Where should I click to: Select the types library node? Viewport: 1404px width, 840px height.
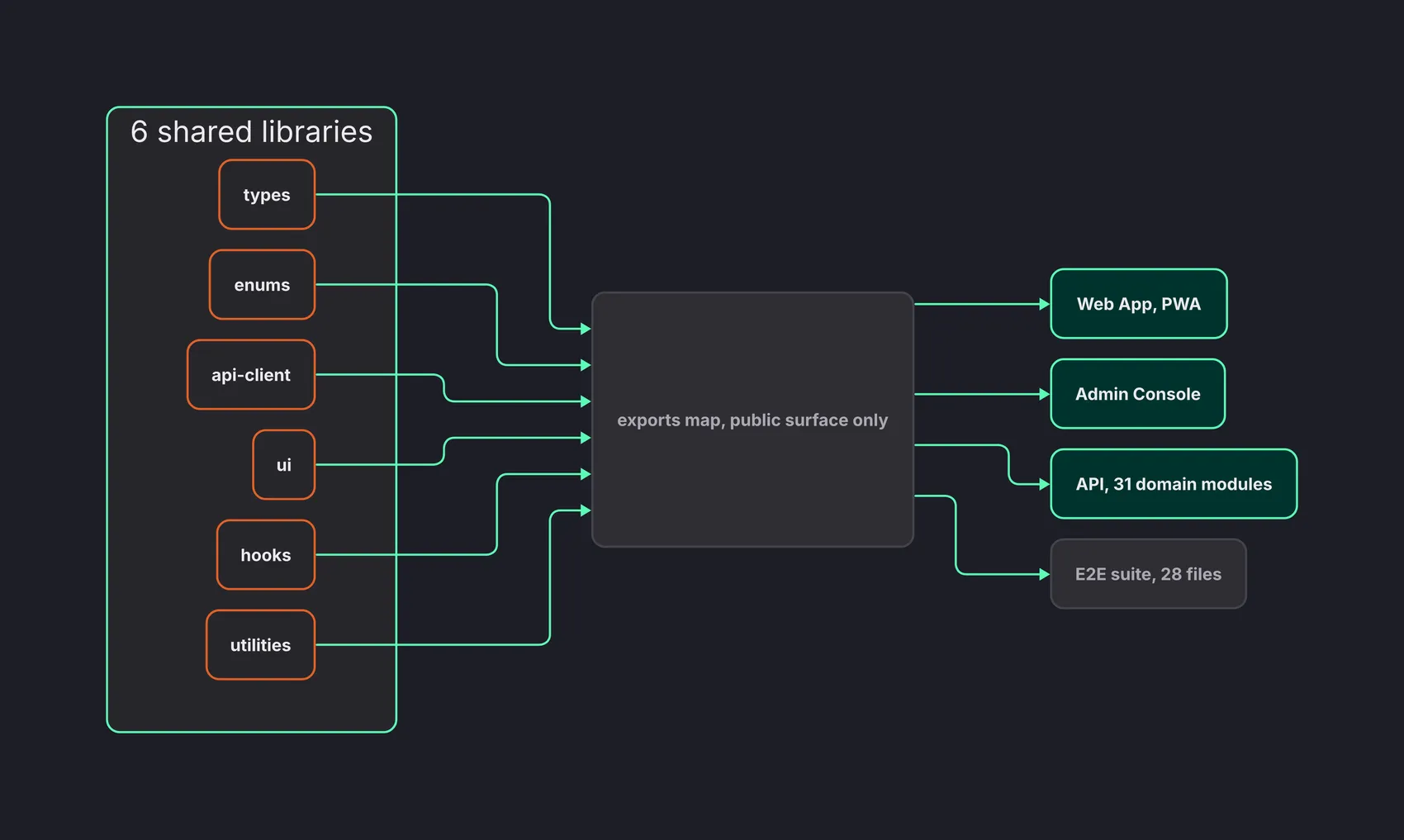(267, 195)
